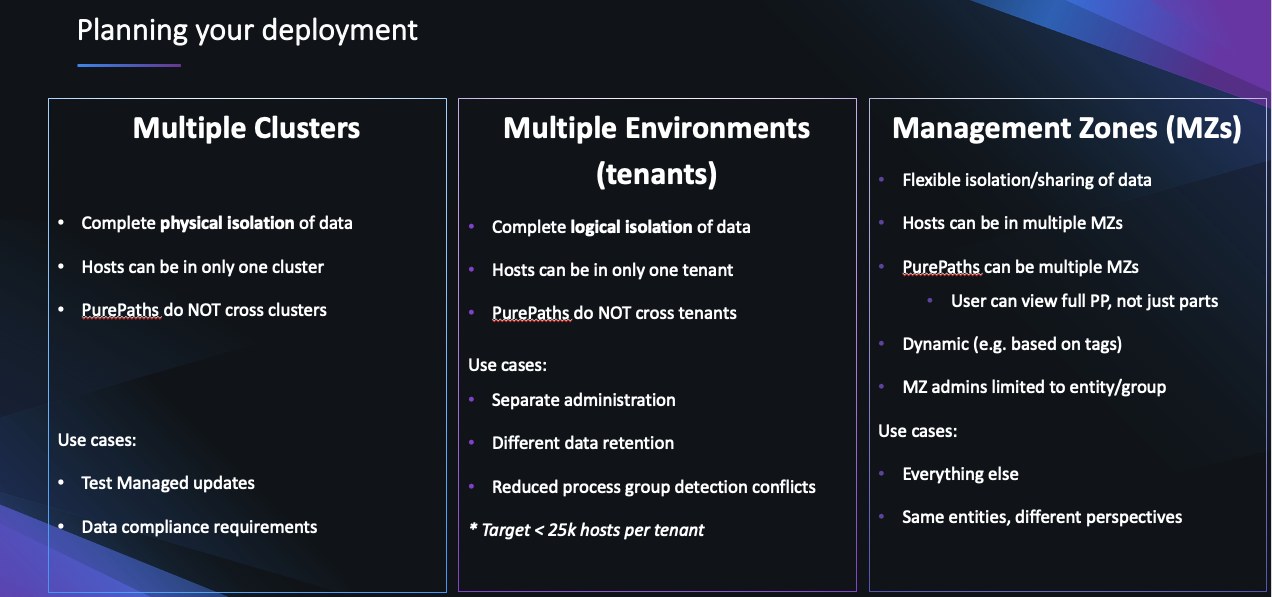Click "PurePaths do NOT cross clusters" text
The height and width of the screenshot is (597, 1272).
pos(204,310)
